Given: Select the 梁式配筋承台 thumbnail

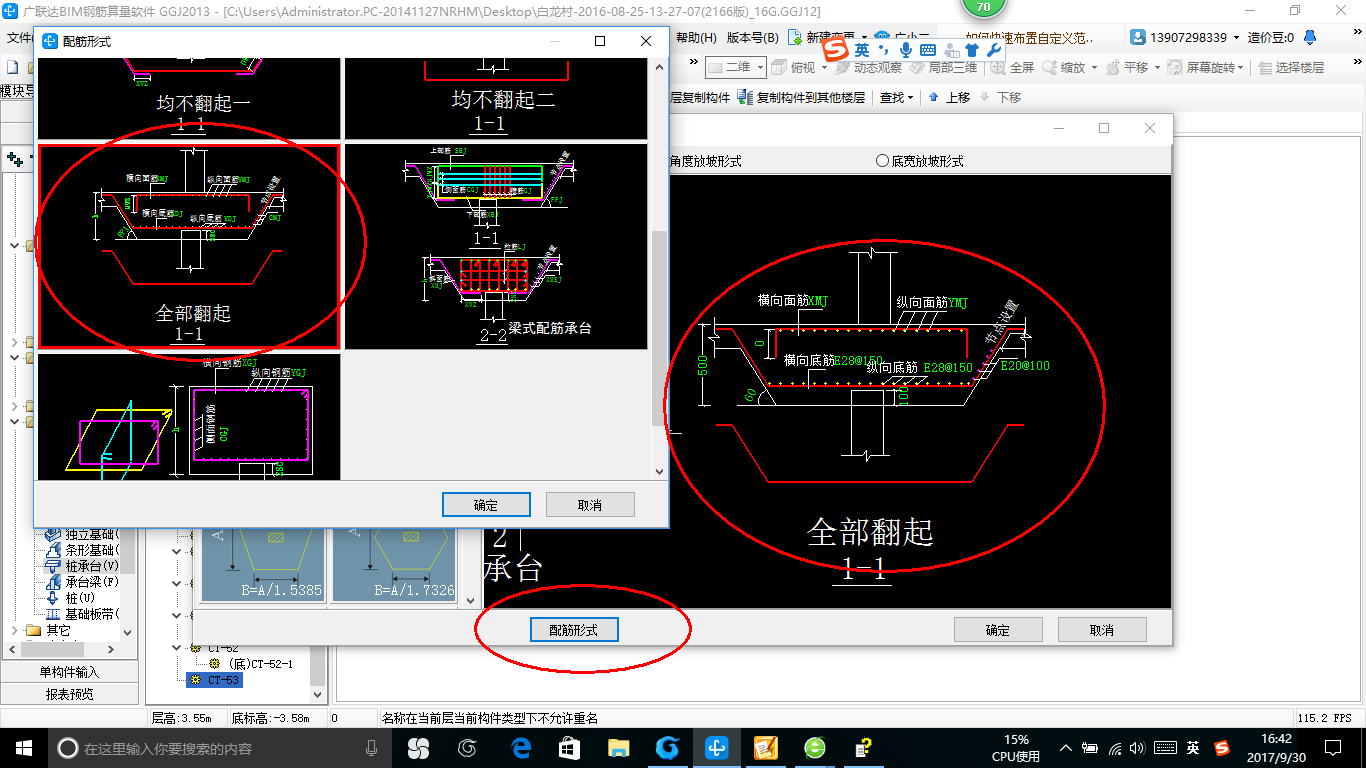Looking at the screenshot, I should [496, 246].
